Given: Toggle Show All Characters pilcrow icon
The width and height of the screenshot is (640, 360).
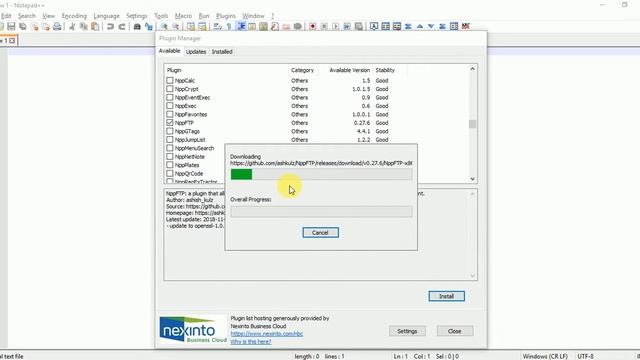Looking at the screenshot, I should click(229, 27).
